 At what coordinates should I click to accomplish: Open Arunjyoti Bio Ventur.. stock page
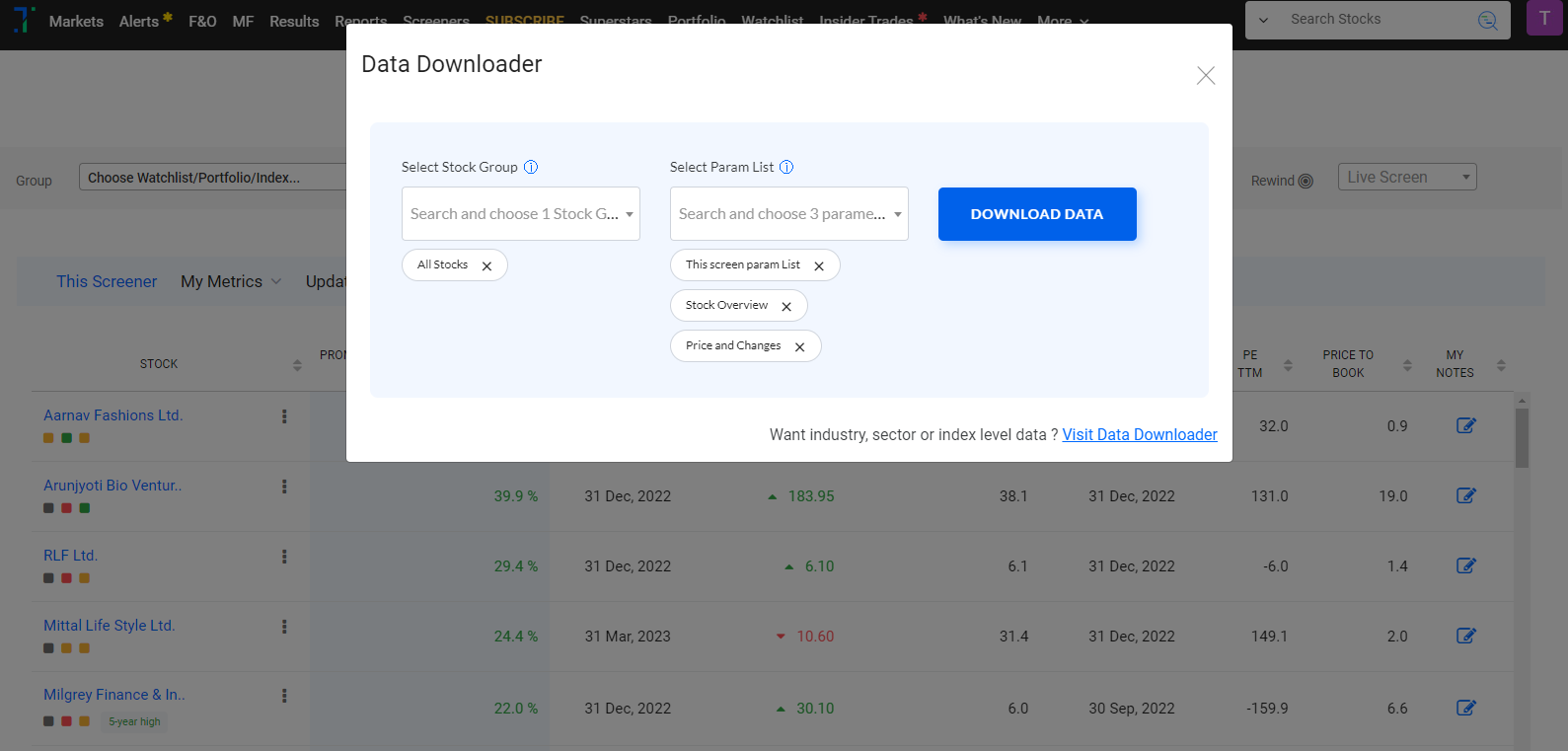pyautogui.click(x=112, y=486)
